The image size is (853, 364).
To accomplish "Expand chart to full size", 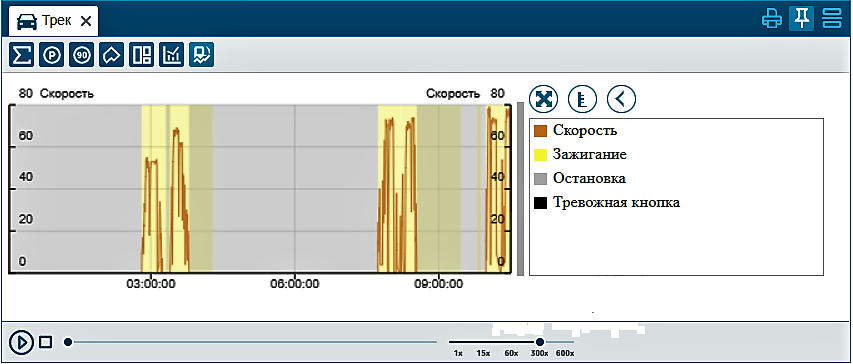I will (x=543, y=99).
